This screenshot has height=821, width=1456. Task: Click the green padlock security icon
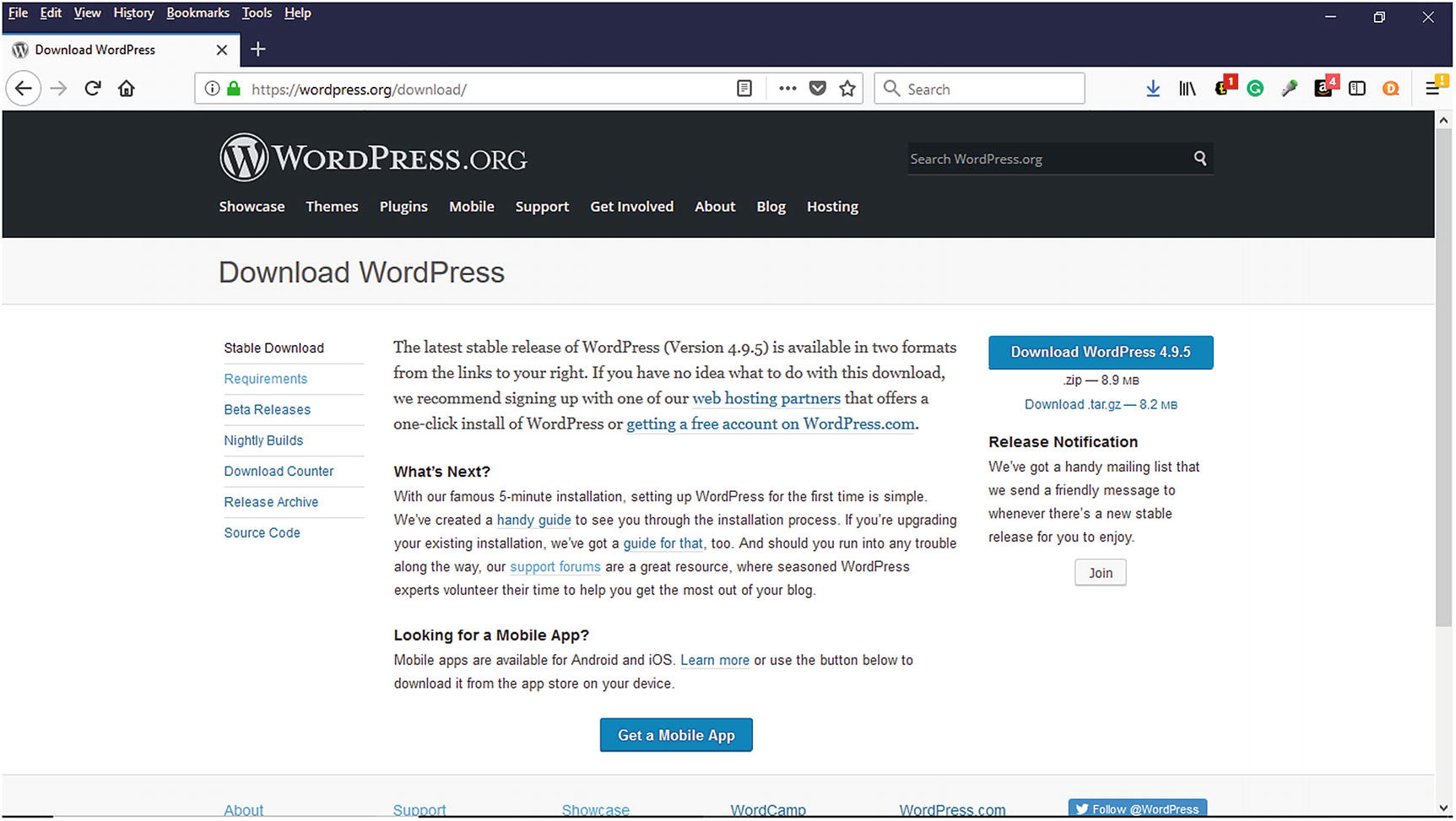(x=234, y=89)
